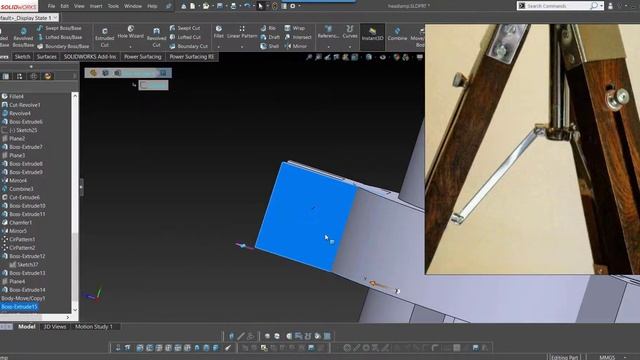The width and height of the screenshot is (640, 360).
Task: Open the Window menu
Action: 133,6
